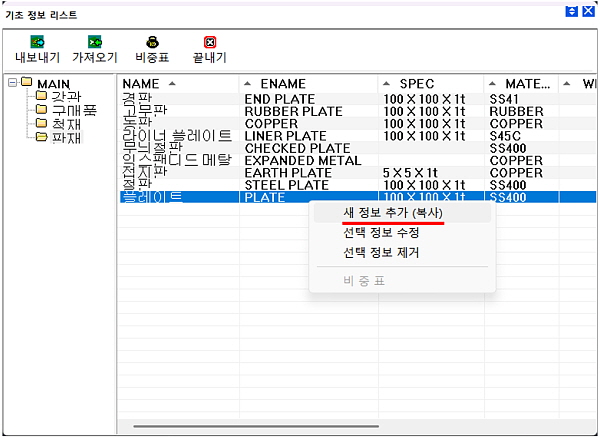
Task: Click the COPPER cell in ENAME column
Action: (271, 124)
